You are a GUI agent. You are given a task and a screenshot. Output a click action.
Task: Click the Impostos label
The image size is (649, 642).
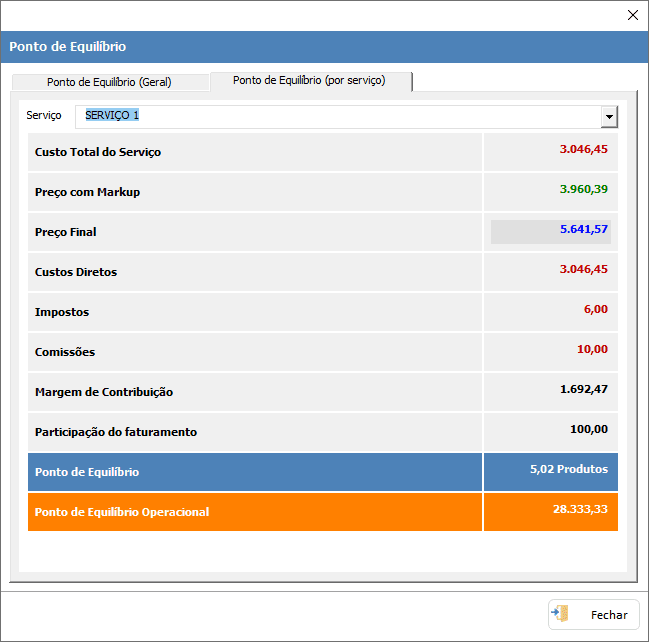point(62,312)
